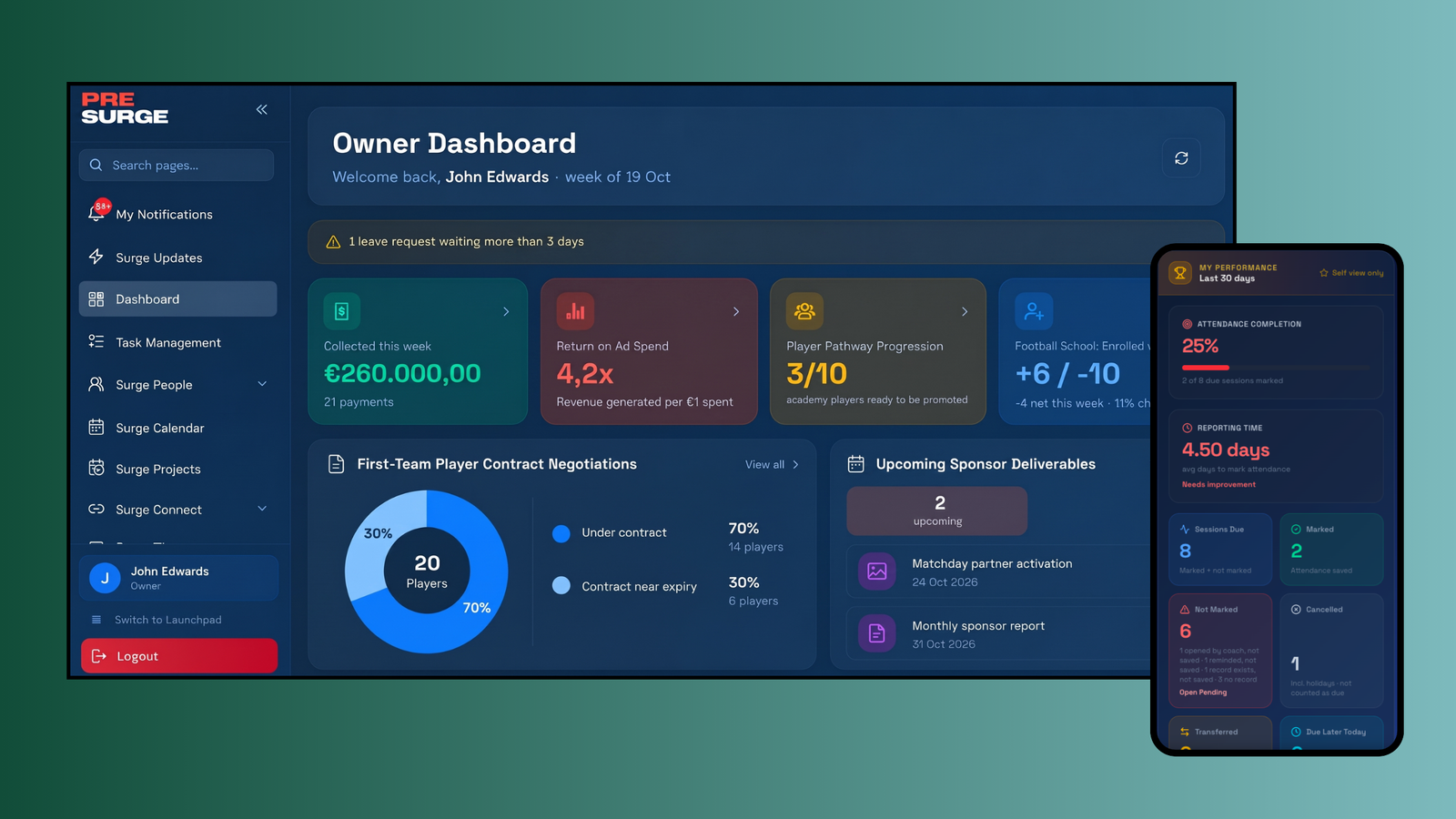Click the attendance completion progress bar

(x=1276, y=368)
